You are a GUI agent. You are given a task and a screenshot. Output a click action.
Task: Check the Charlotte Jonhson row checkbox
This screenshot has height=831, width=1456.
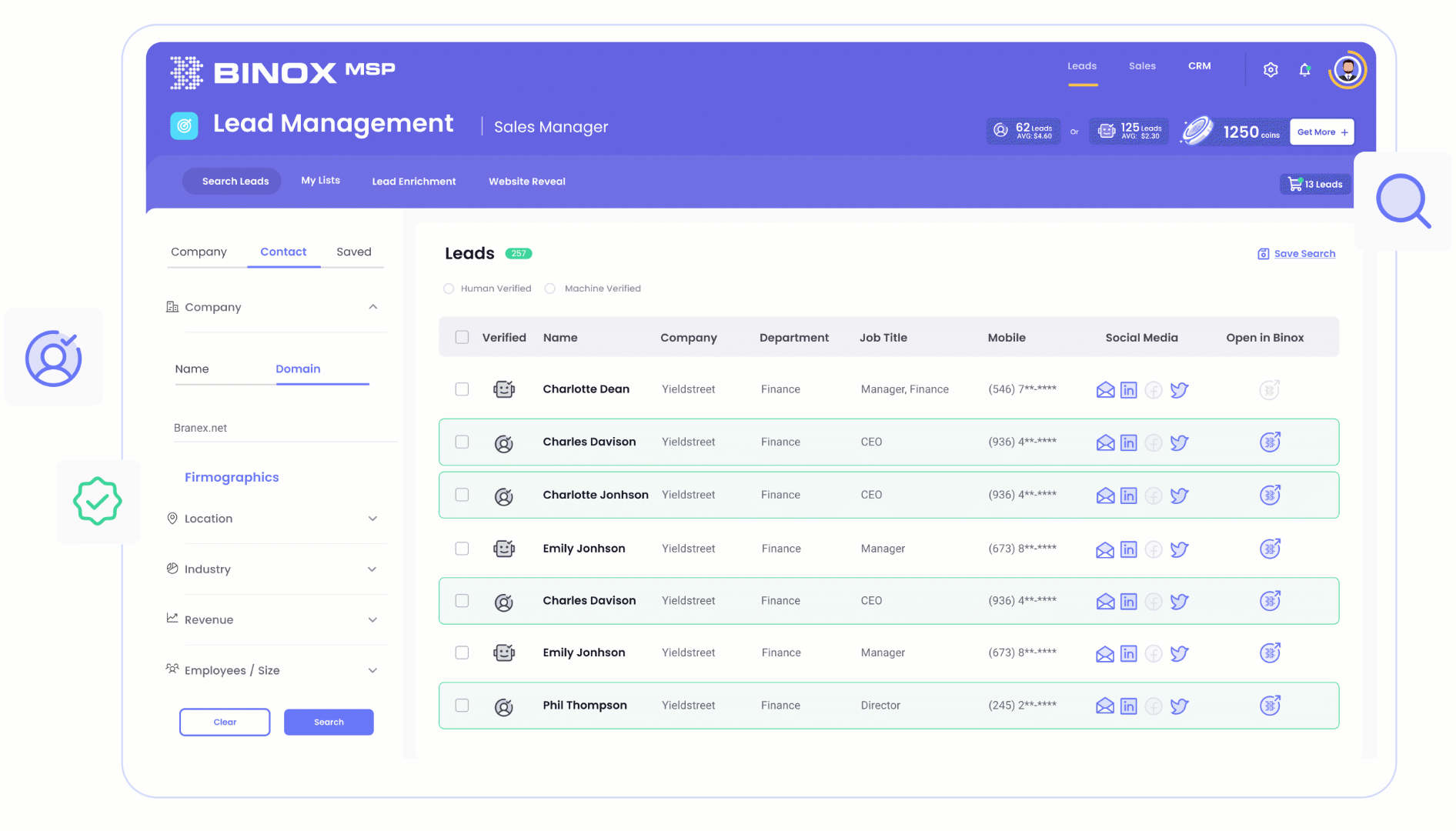coord(462,495)
